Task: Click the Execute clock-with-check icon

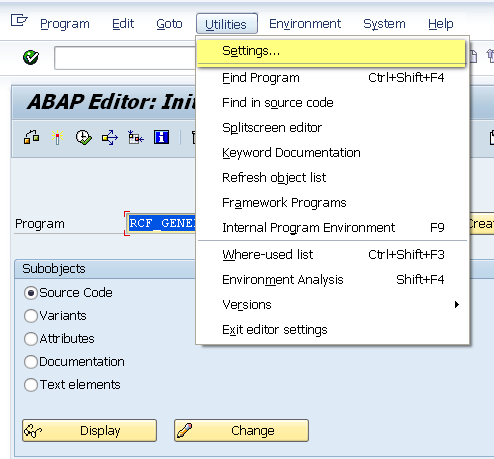Action: coord(83,137)
